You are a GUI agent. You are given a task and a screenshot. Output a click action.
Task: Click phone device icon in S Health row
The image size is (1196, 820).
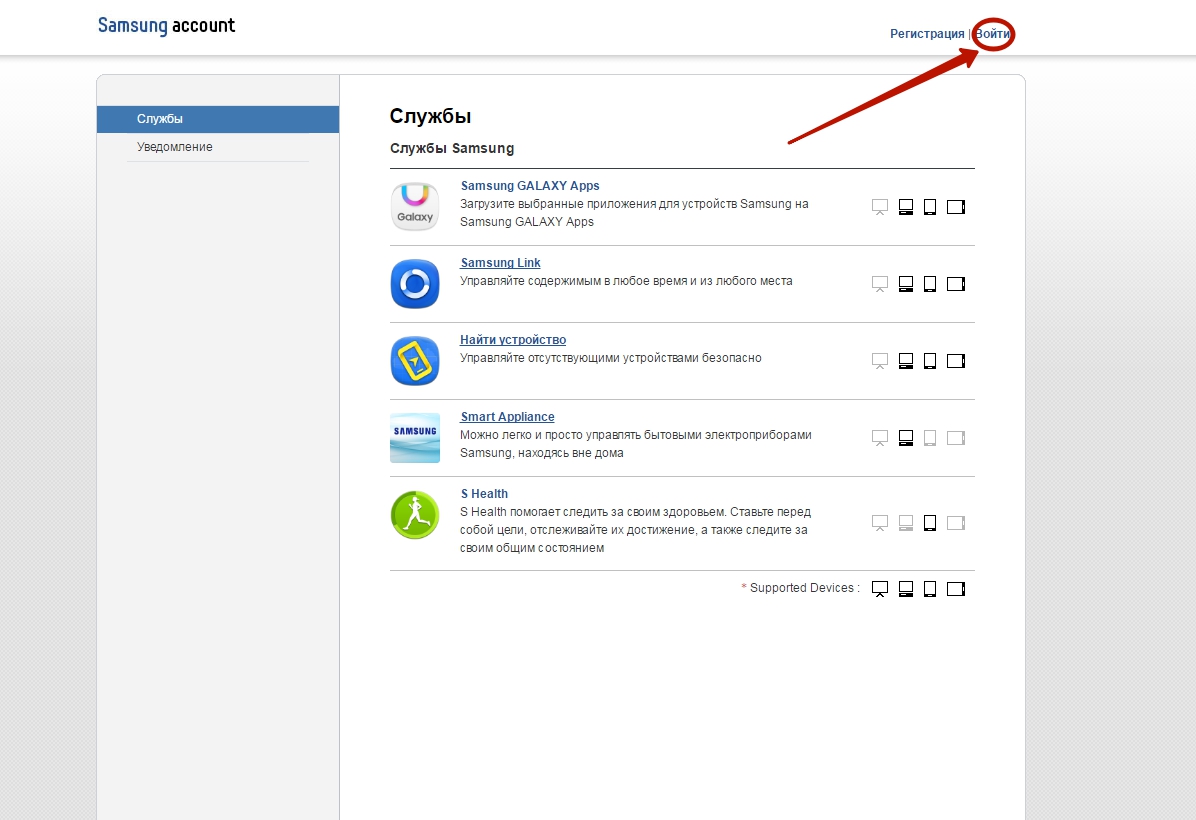pos(930,523)
